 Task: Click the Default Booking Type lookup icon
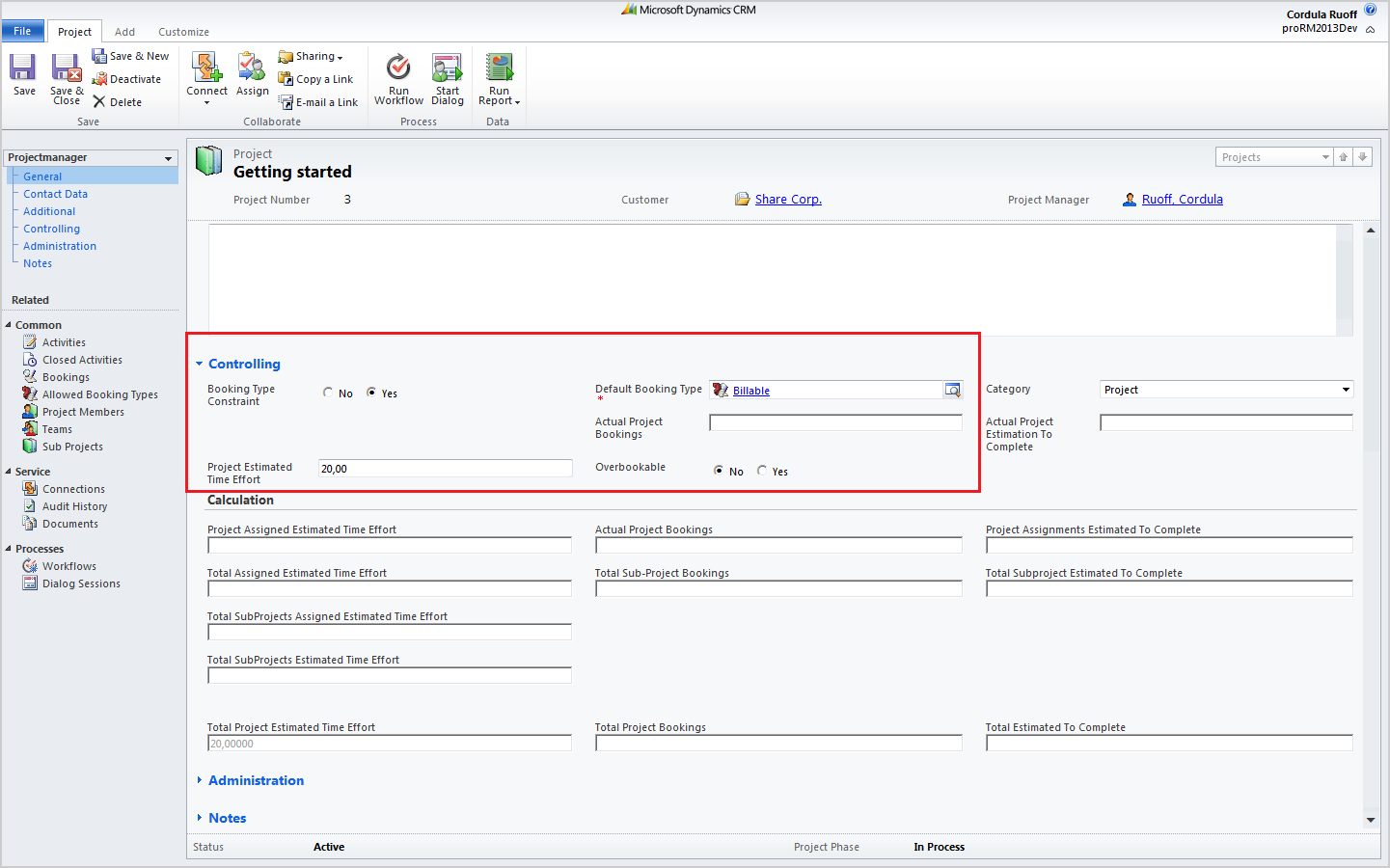[952, 390]
